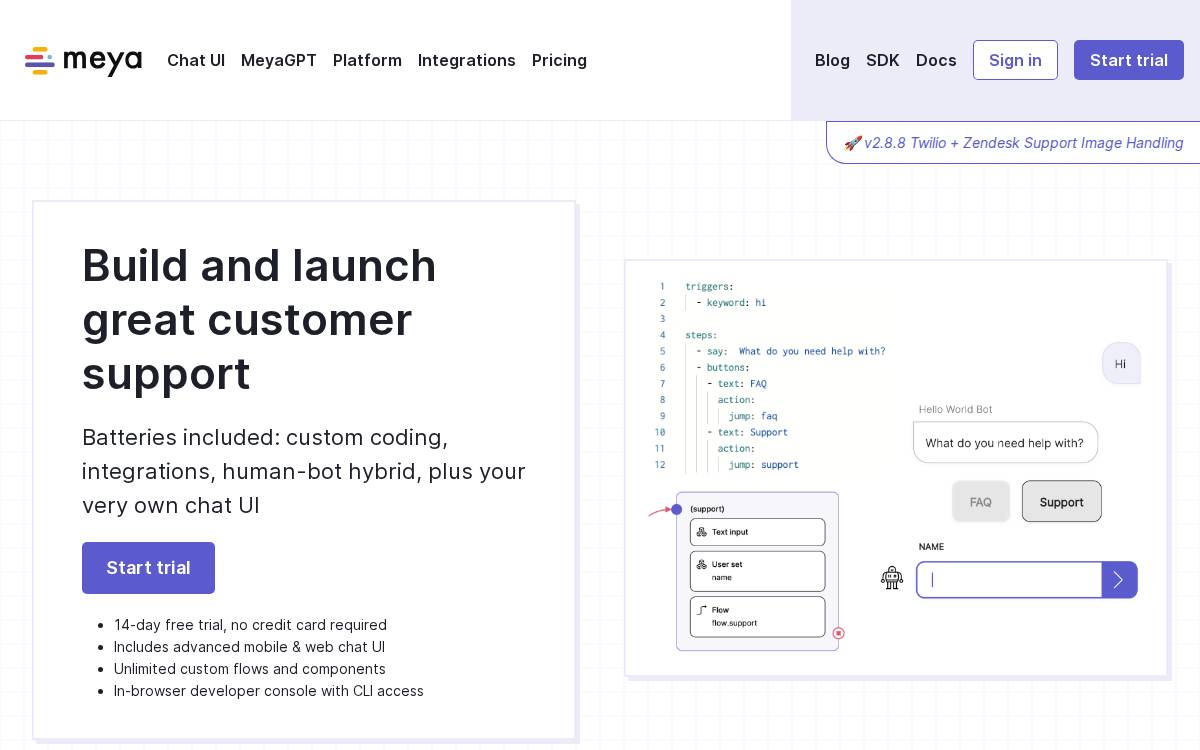
Task: Open the Platform menu
Action: pos(367,60)
